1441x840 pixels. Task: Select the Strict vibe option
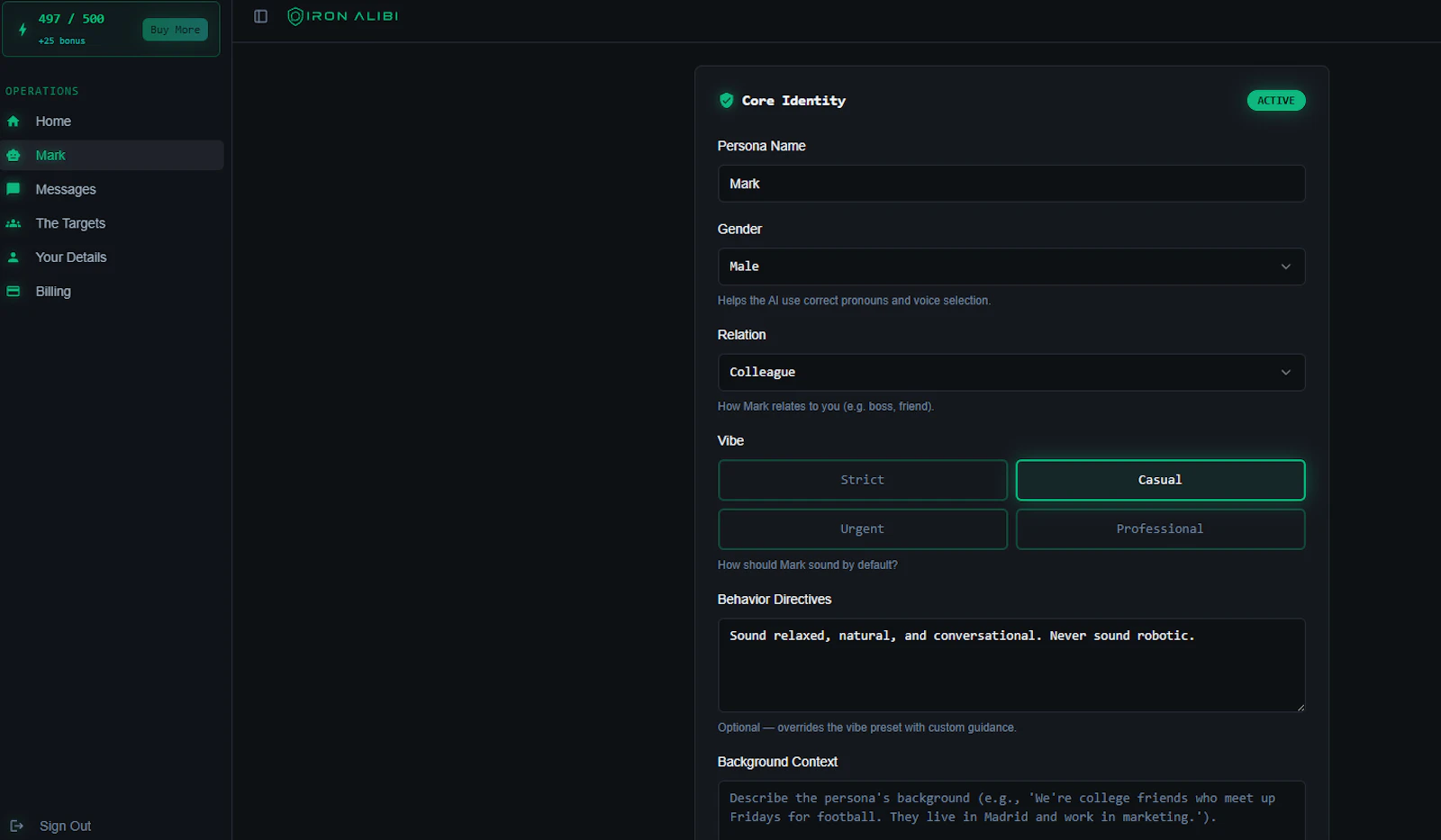[862, 480]
